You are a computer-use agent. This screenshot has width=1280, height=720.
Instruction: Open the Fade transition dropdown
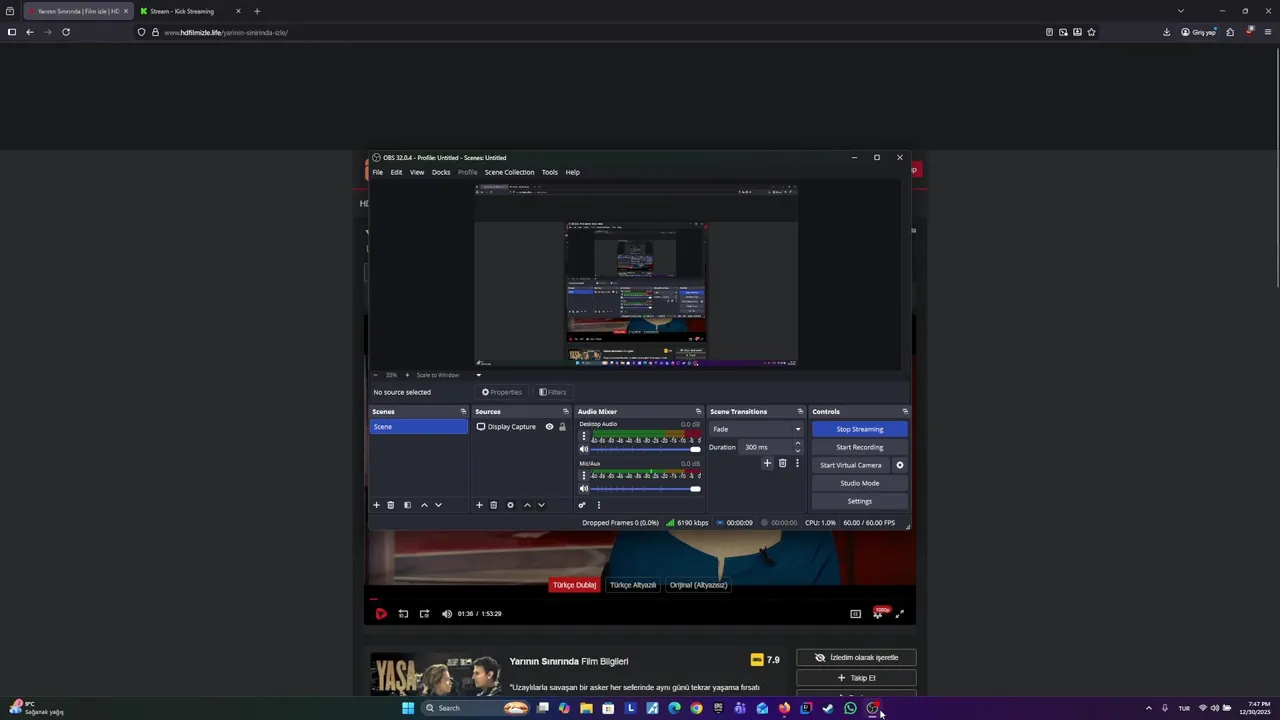tap(756, 429)
